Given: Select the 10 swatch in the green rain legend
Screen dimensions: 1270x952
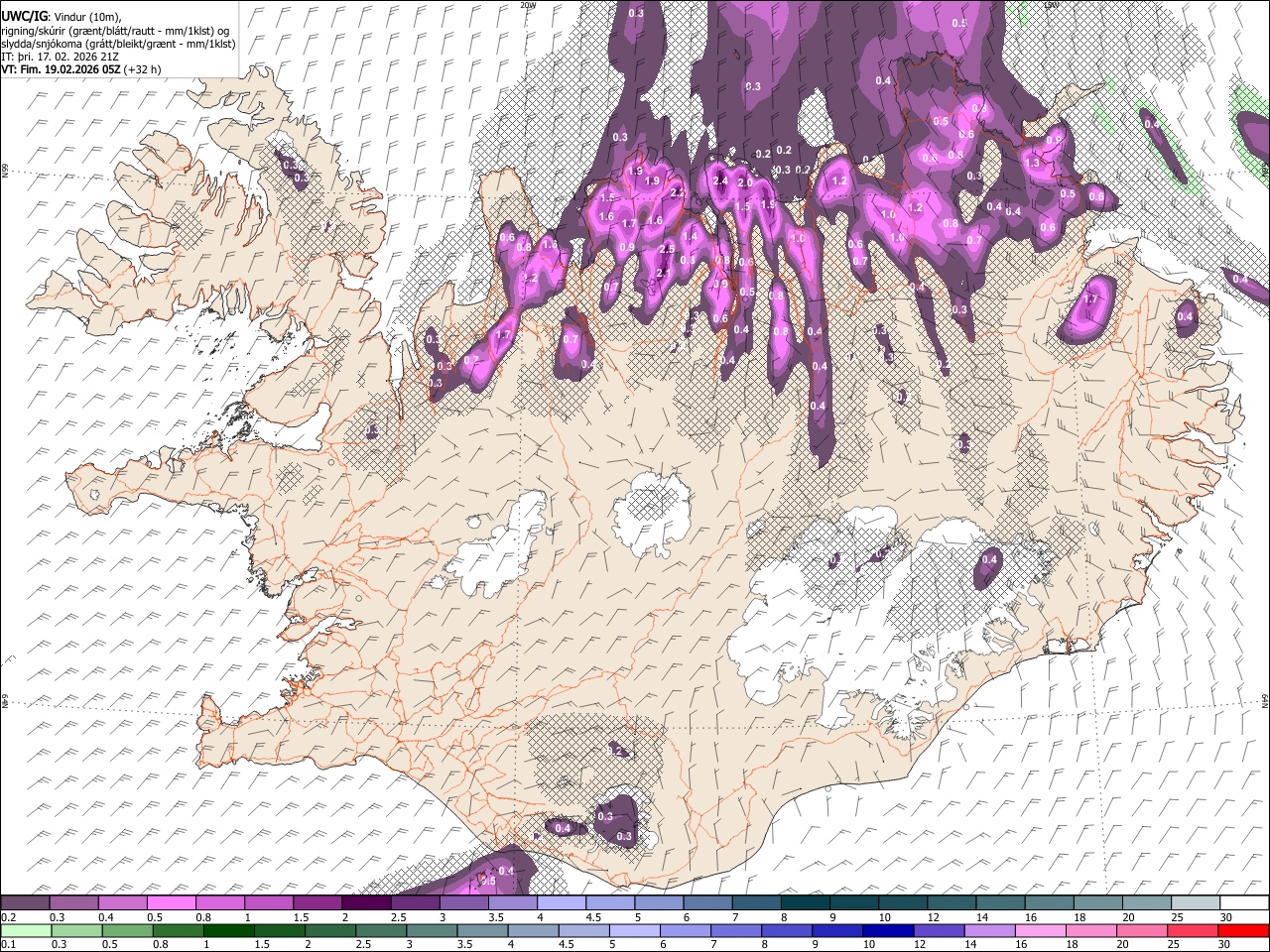Looking at the screenshot, I should pos(889,930).
